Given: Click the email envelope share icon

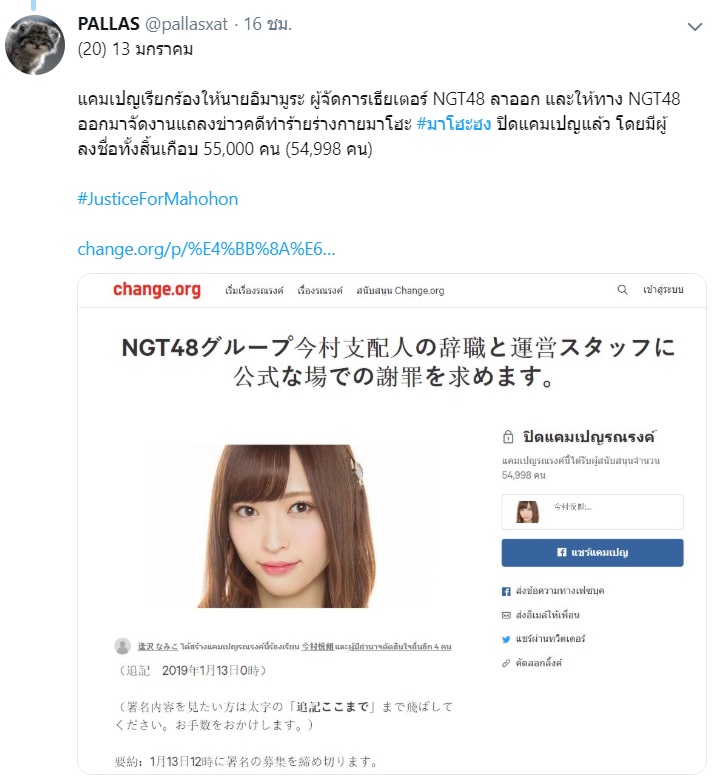Looking at the screenshot, I should coord(506,615).
